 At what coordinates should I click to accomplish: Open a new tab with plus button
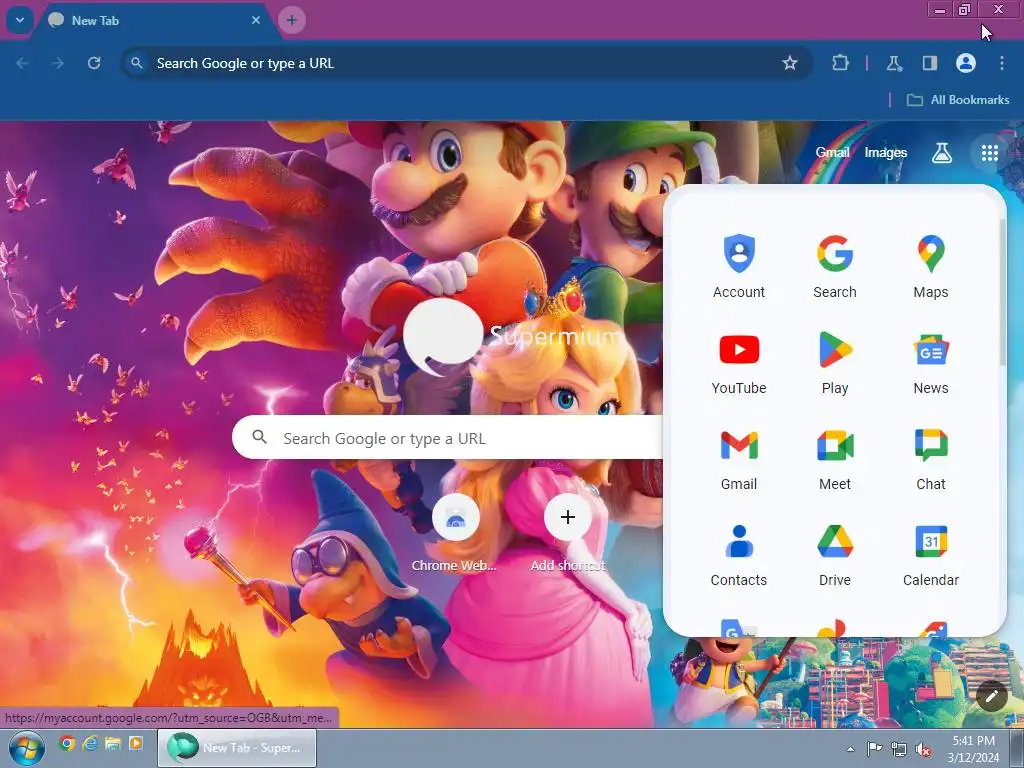click(x=292, y=20)
